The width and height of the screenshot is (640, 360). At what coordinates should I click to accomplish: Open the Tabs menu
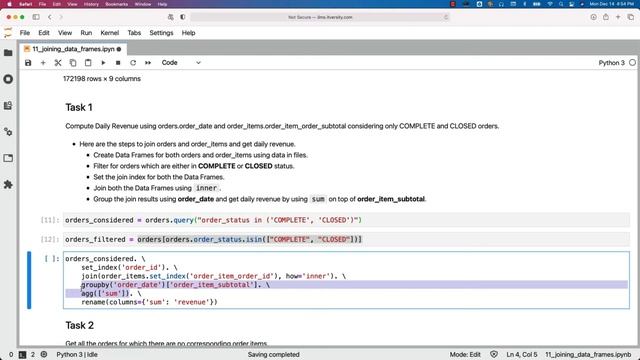click(x=134, y=33)
